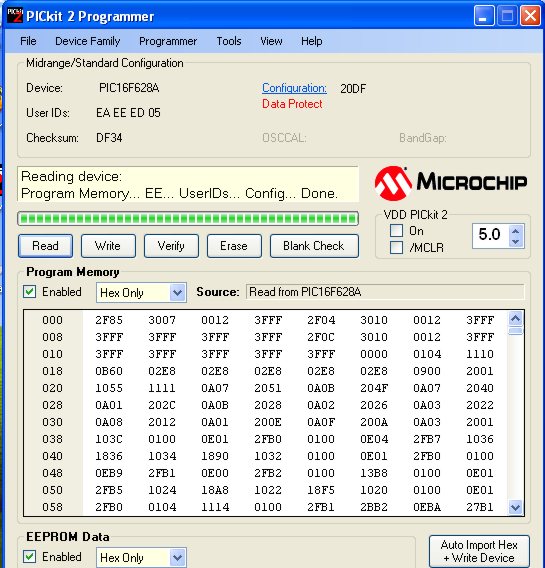
Task: Expand Program Memory Hex Only dropdown
Action: pos(177,292)
